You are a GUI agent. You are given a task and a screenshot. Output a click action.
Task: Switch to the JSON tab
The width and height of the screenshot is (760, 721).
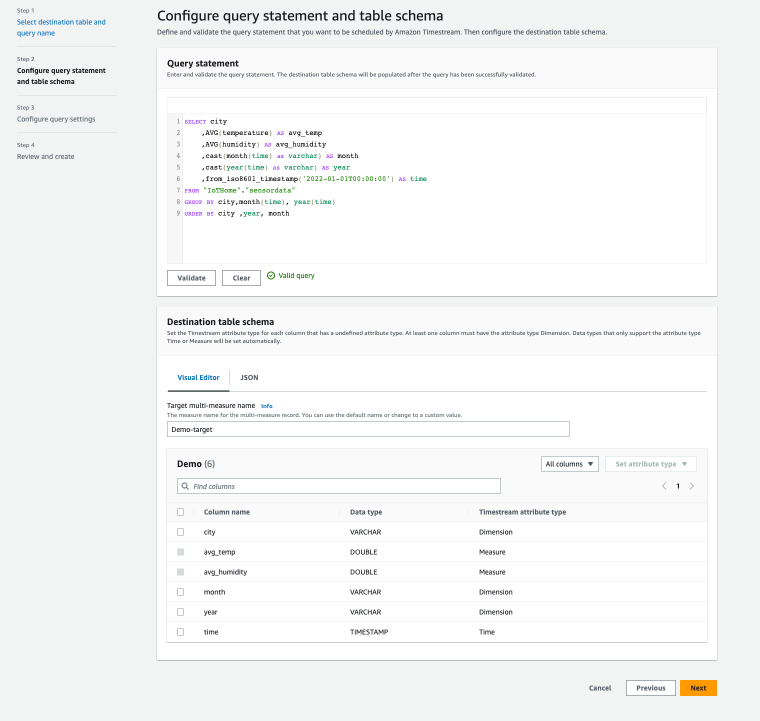tap(249, 378)
